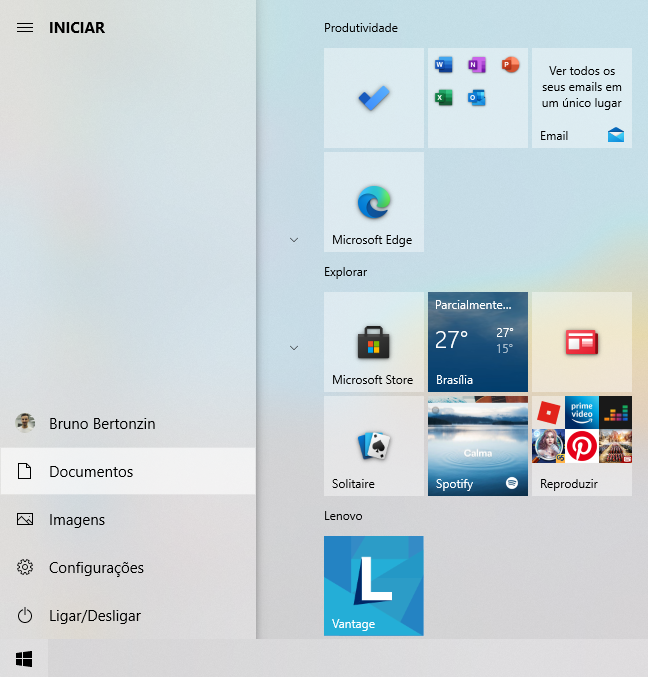Viewport: 648px width, 677px height.
Task: Click the Produtividade group header
Action: coord(361,28)
